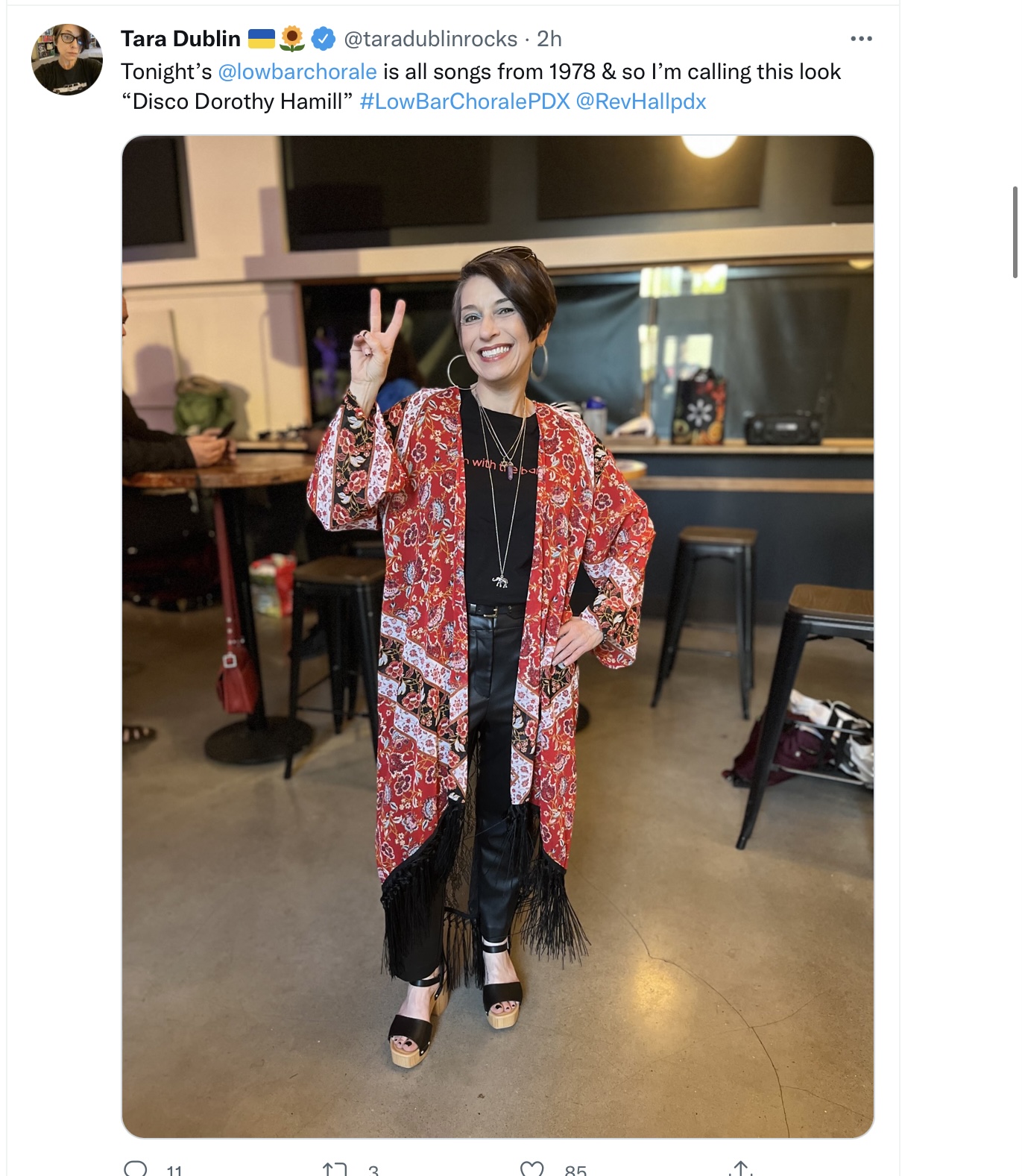Image resolution: width=1022 pixels, height=1176 pixels.
Task: Open the three-dot more options menu
Action: pyautogui.click(x=860, y=39)
